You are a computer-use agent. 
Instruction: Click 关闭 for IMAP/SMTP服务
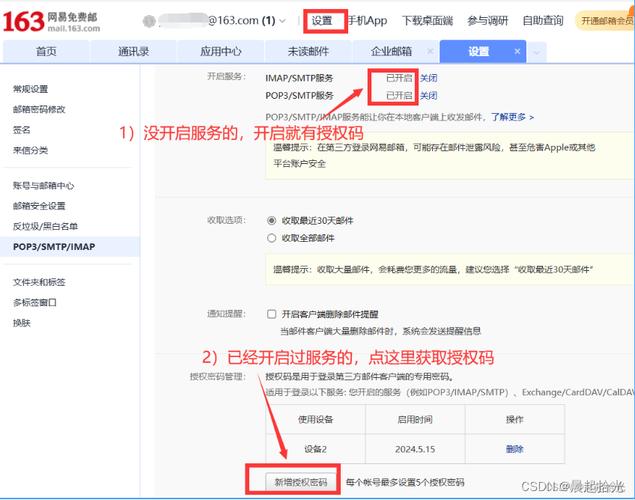pos(428,78)
